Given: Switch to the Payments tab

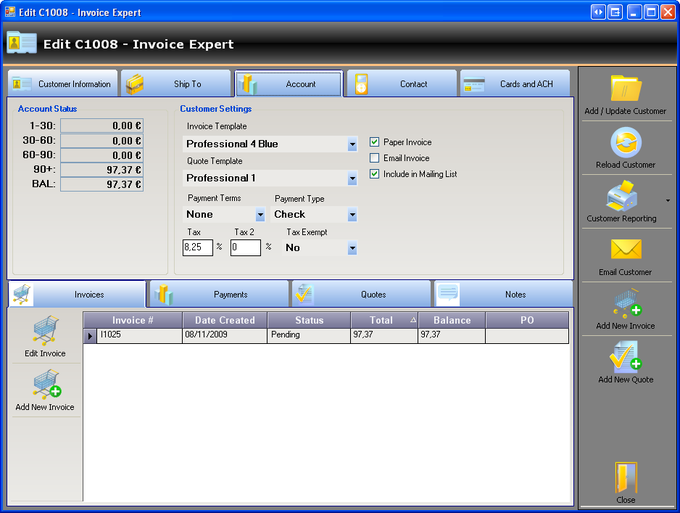Looking at the screenshot, I should (219, 294).
